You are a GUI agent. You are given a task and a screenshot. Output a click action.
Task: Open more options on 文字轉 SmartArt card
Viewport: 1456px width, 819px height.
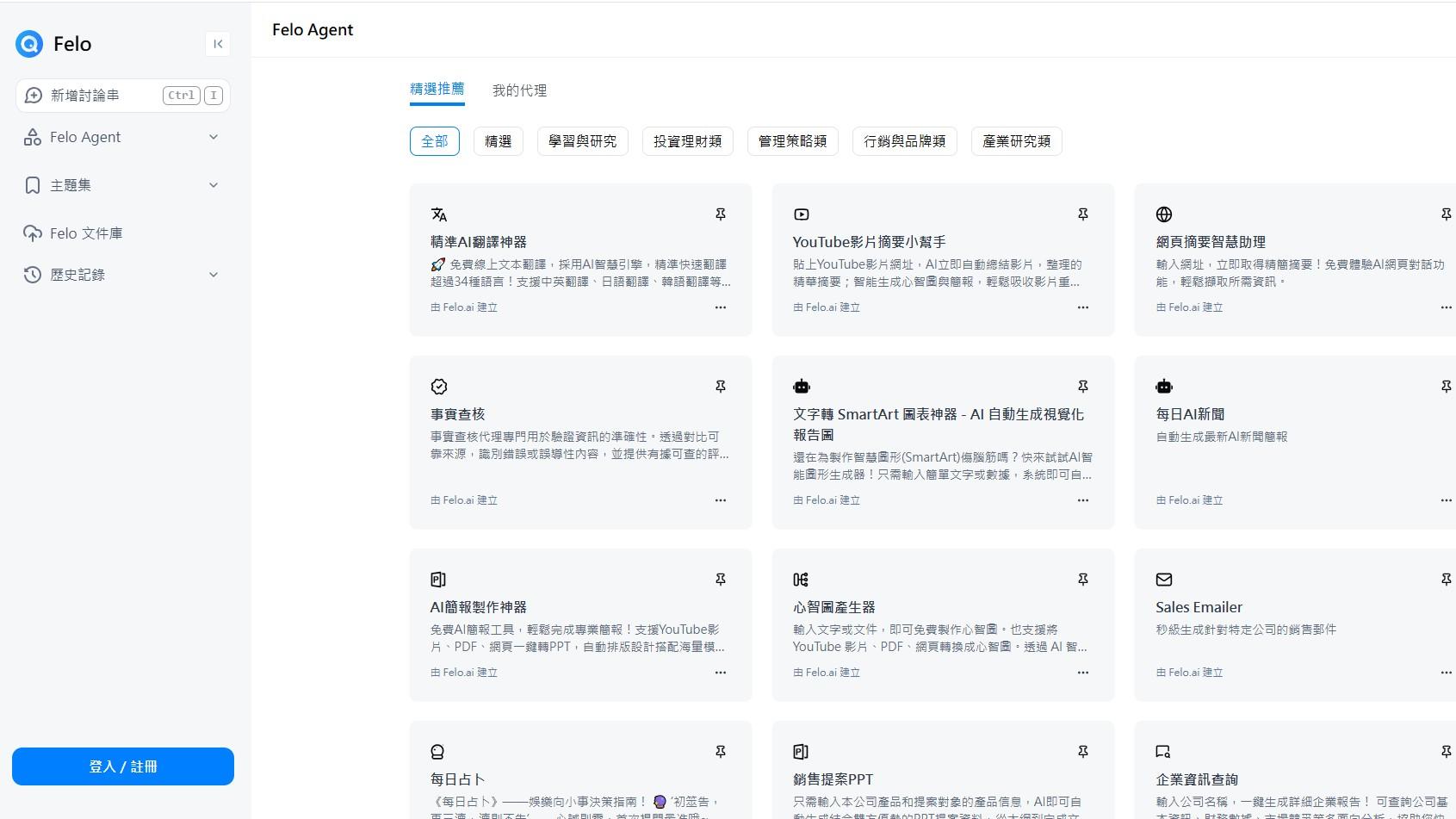tap(1083, 500)
